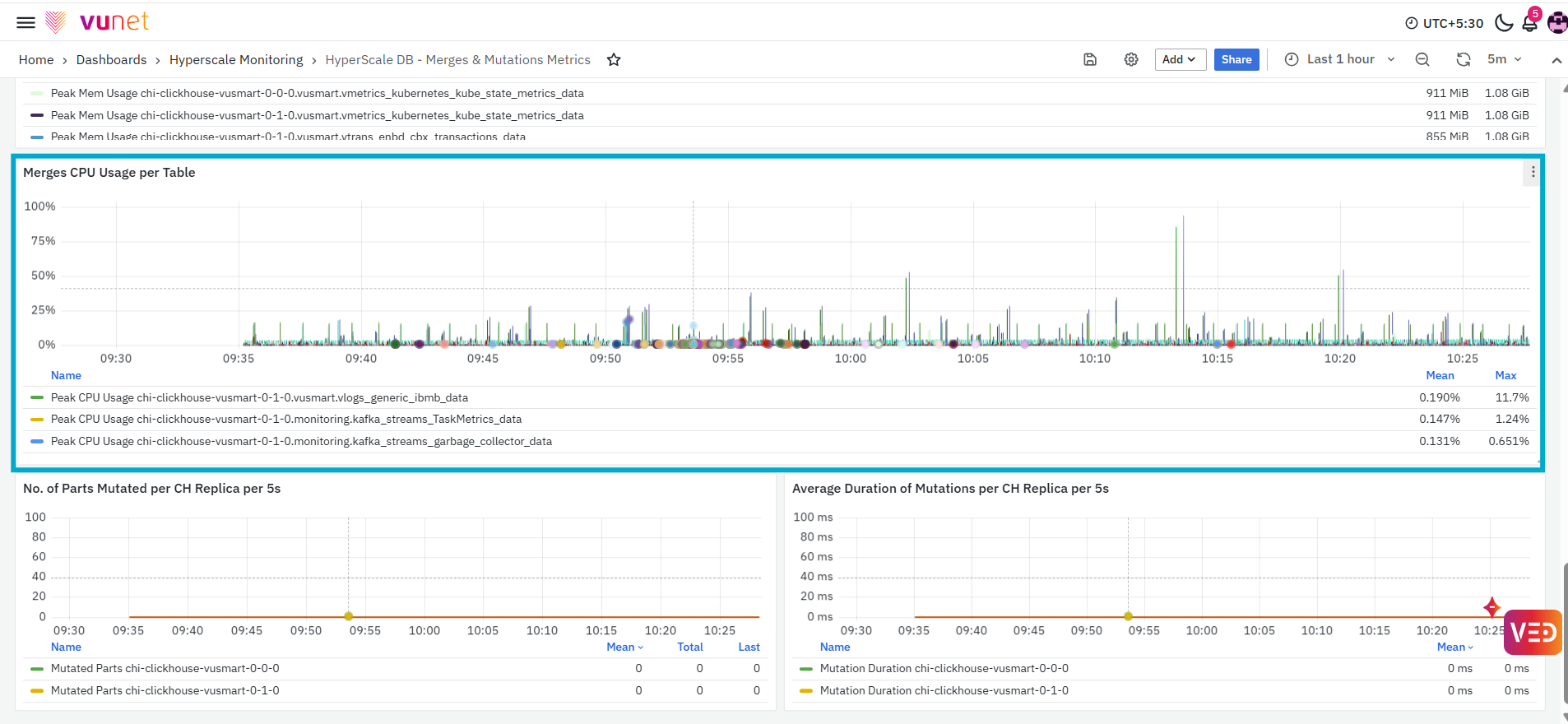The image size is (1568, 724).
Task: Toggle Mutated Parts chi-clickhouse-vusmart-0-1-0 series
Action: tap(165, 691)
